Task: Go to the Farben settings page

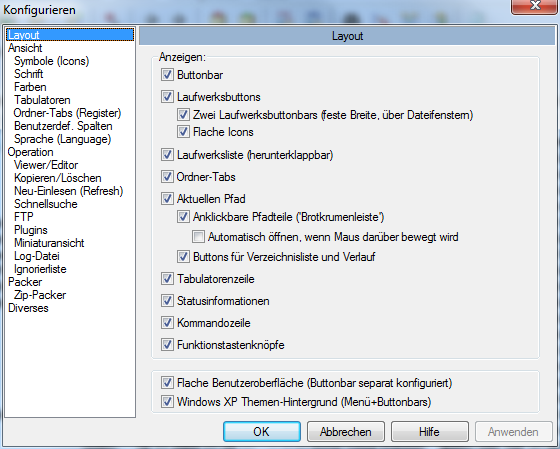Action: [30, 87]
